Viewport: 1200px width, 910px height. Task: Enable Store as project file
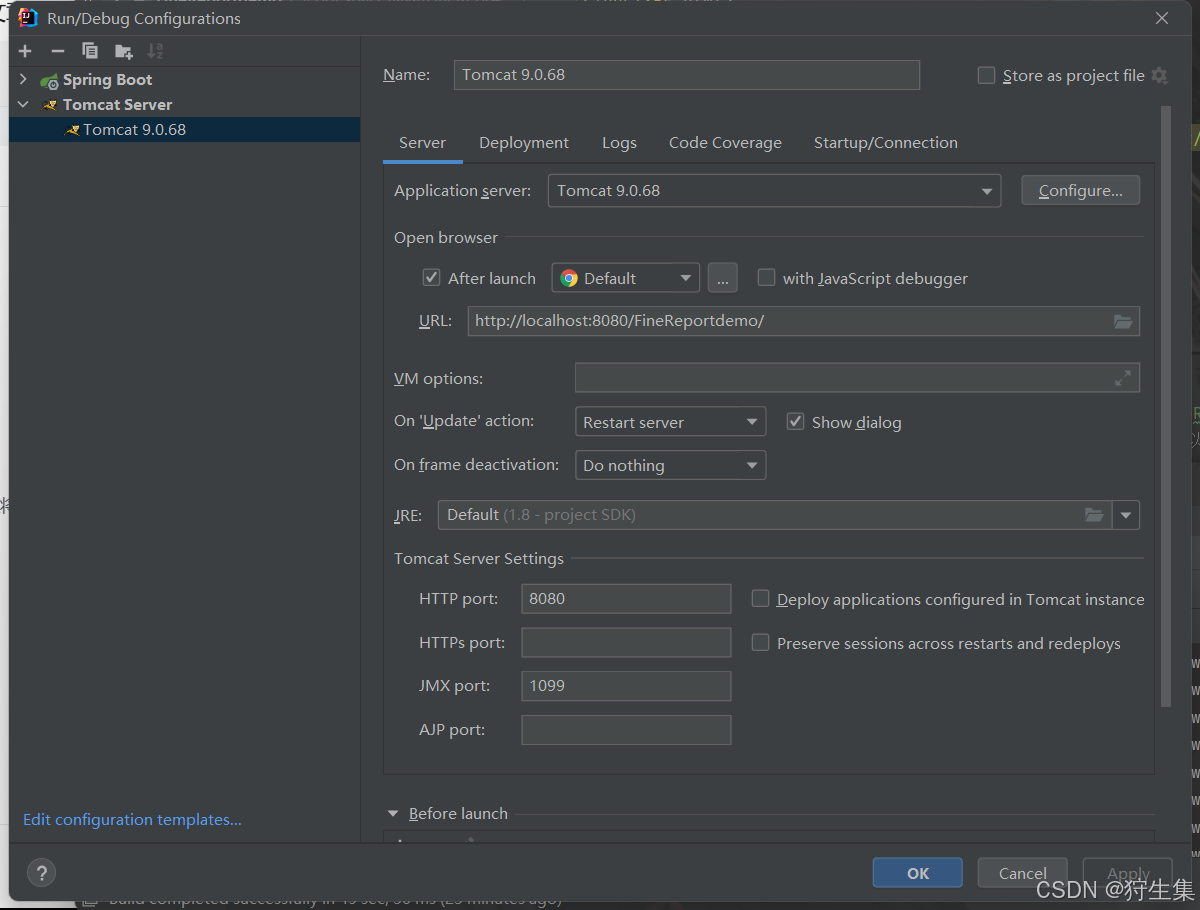986,75
